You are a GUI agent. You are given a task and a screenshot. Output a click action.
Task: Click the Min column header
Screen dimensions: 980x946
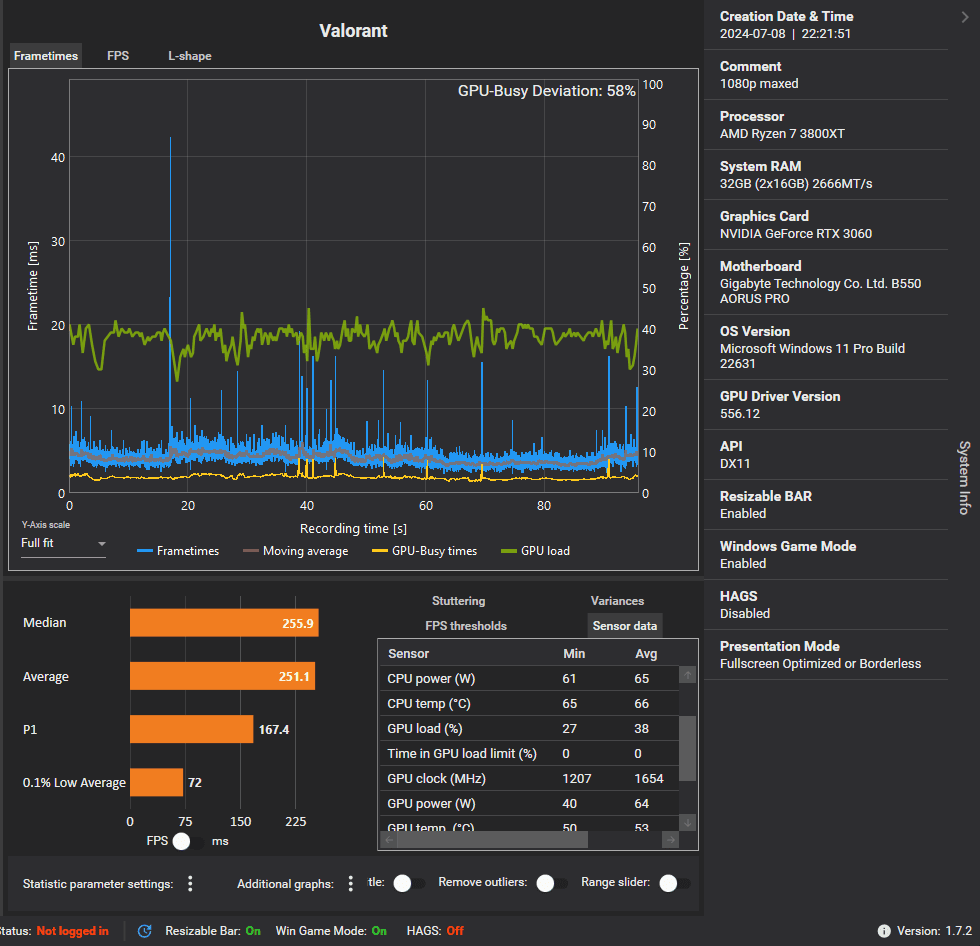click(x=574, y=654)
